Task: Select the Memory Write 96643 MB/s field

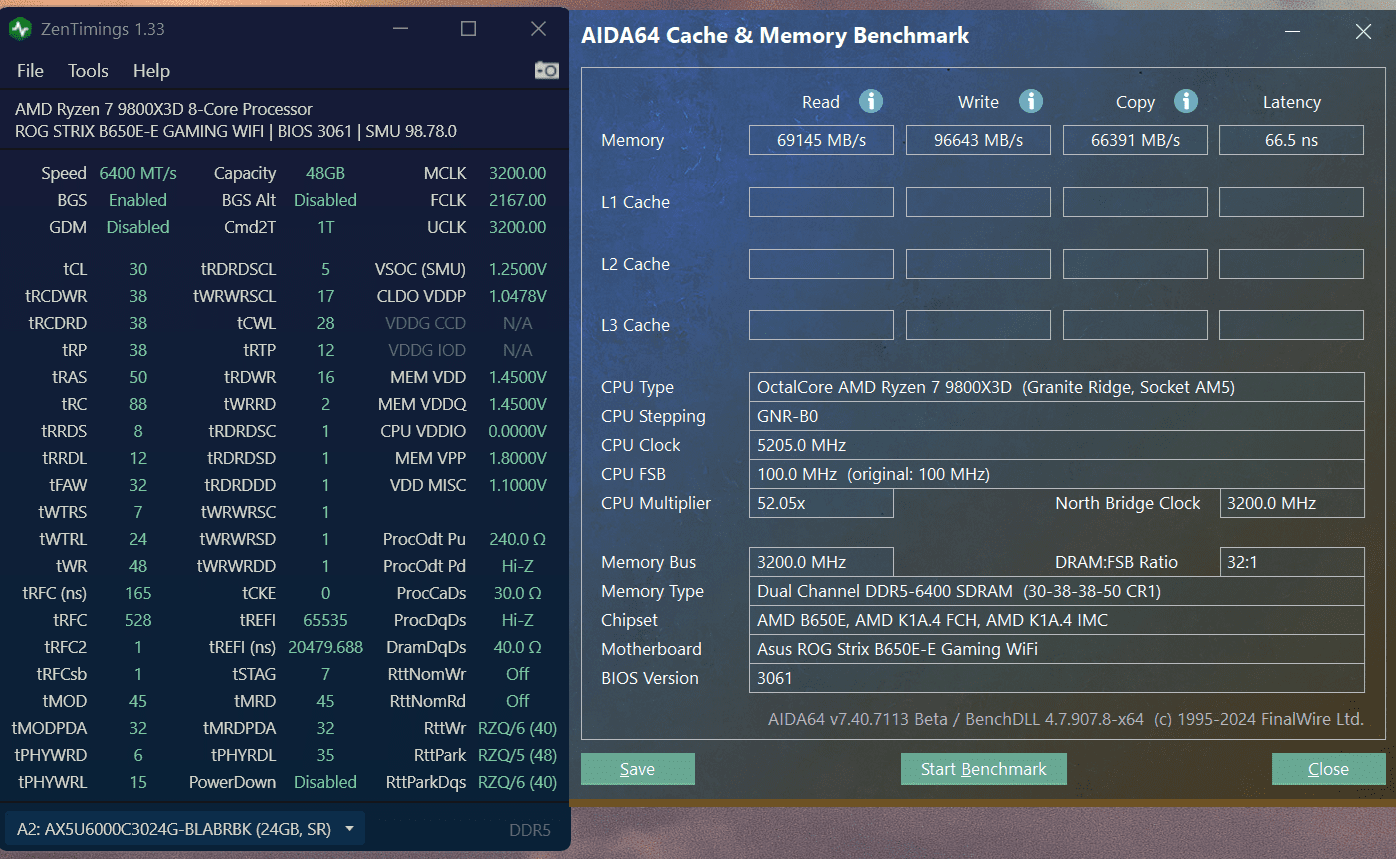Action: (978, 140)
